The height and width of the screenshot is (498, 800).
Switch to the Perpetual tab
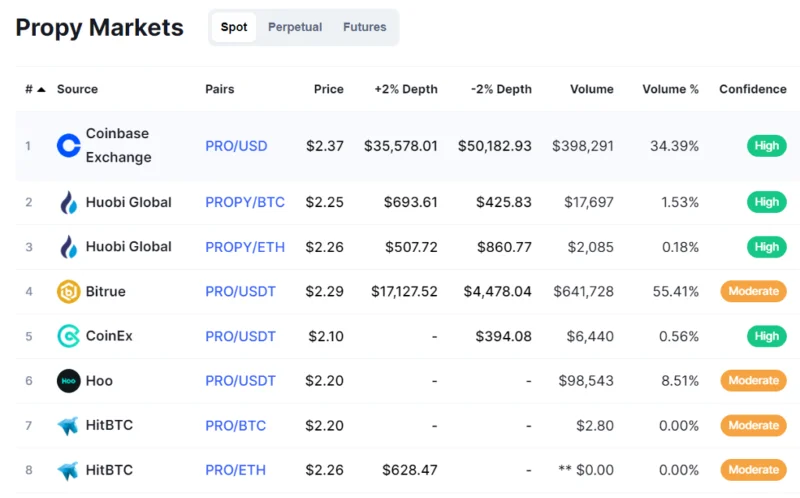(295, 27)
